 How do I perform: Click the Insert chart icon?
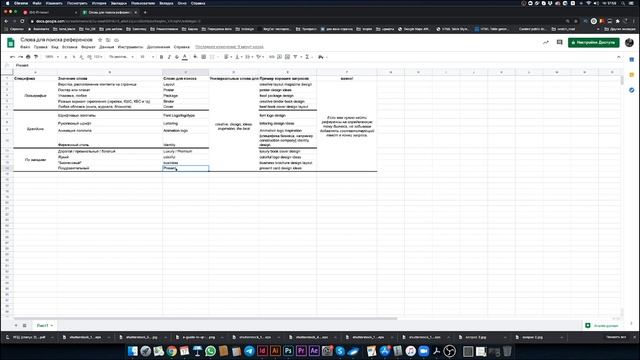[x=287, y=57]
